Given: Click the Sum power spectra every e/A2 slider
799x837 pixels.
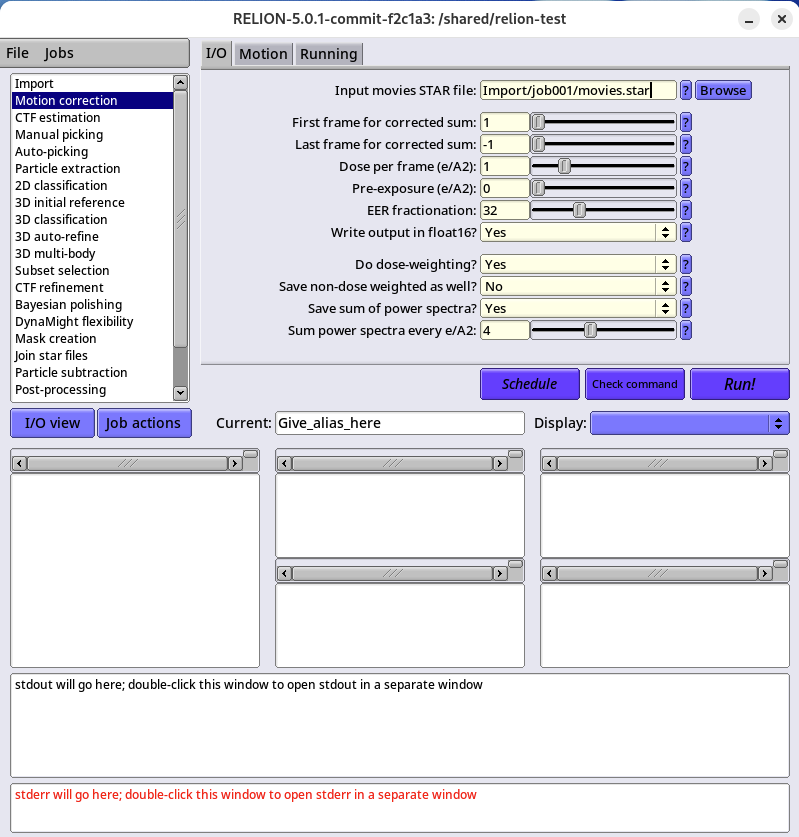Looking at the screenshot, I should click(x=603, y=330).
